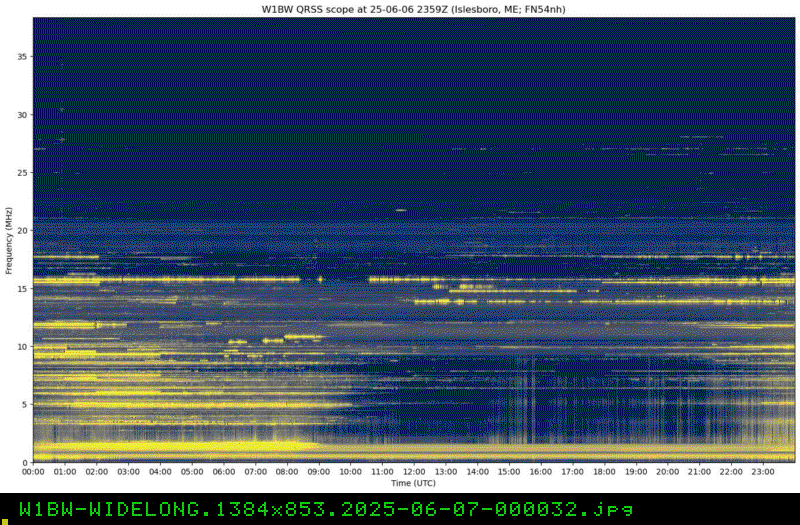The height and width of the screenshot is (525, 800).
Task: Click the 02:00 time tick label
Action: tap(96, 472)
